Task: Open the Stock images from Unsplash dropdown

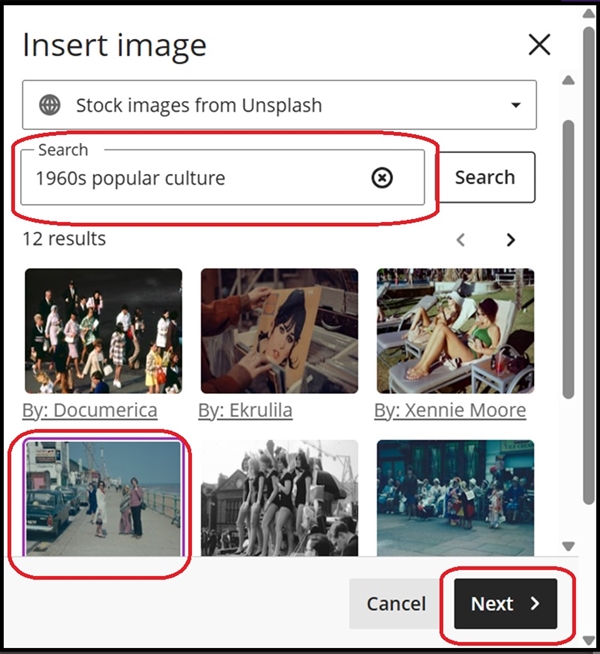Action: pyautogui.click(x=279, y=105)
